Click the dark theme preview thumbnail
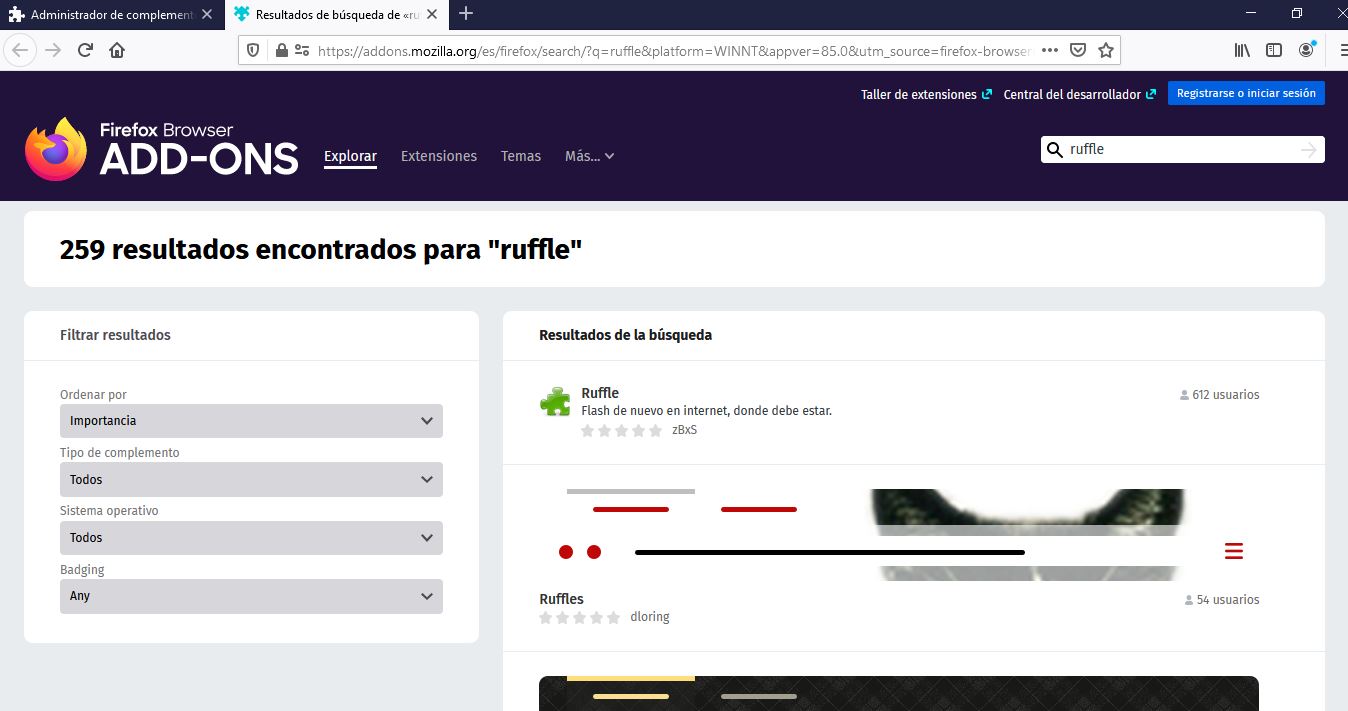The width and height of the screenshot is (1348, 711). pyautogui.click(x=899, y=694)
